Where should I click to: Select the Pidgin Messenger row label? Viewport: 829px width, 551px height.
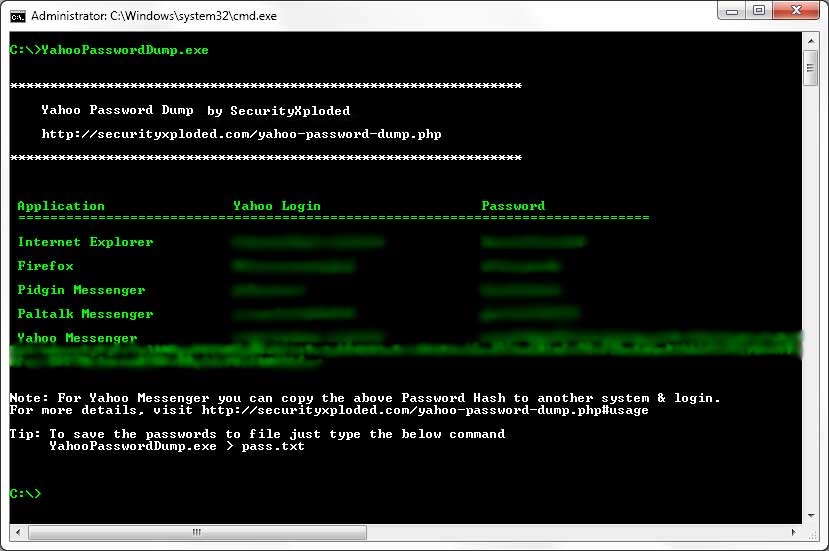click(x=81, y=290)
